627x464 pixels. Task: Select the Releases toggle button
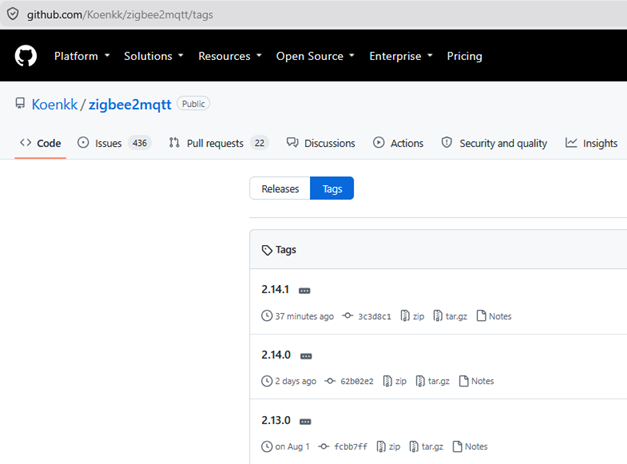[x=280, y=188]
